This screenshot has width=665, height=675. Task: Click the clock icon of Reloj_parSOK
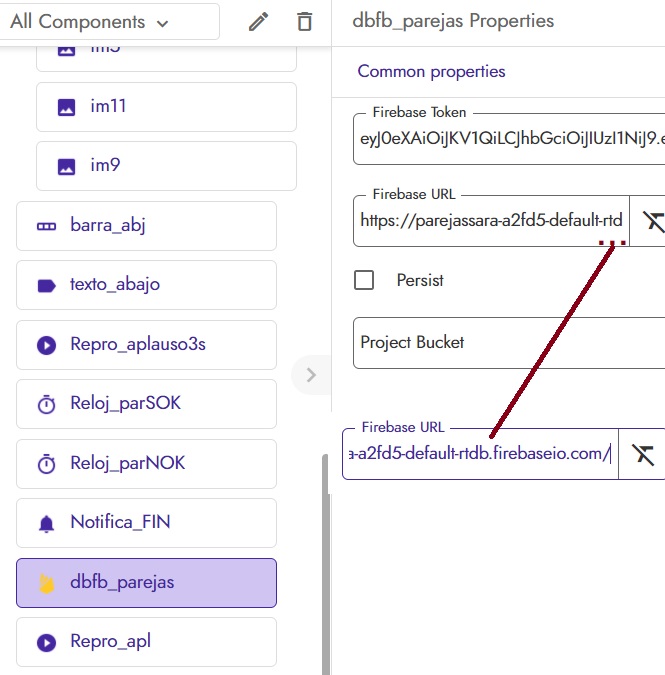(46, 404)
